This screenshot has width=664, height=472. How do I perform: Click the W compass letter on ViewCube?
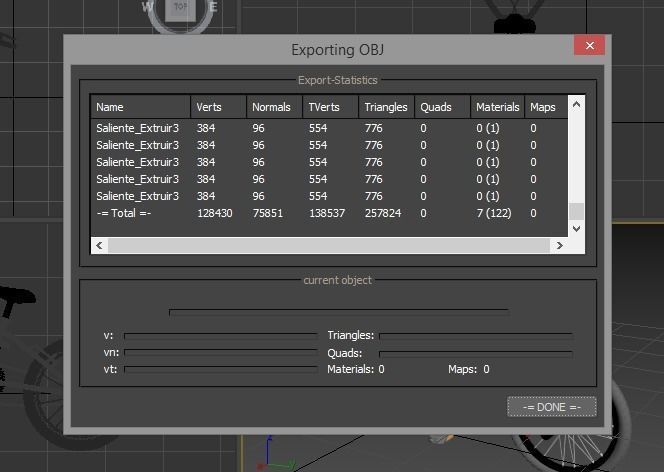147,7
